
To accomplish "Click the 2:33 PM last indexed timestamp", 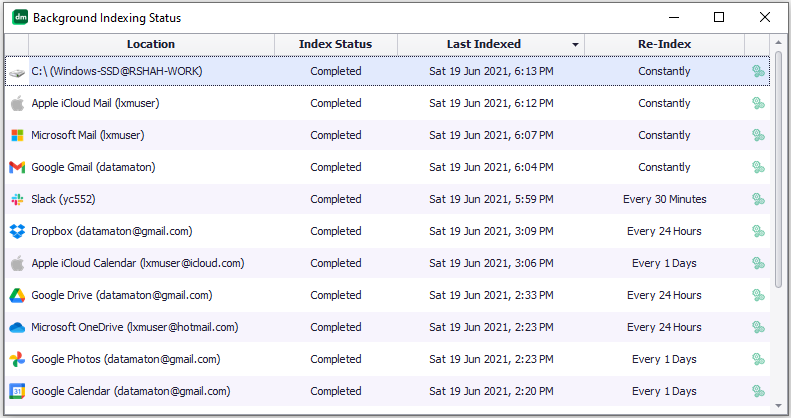I will 491,295.
